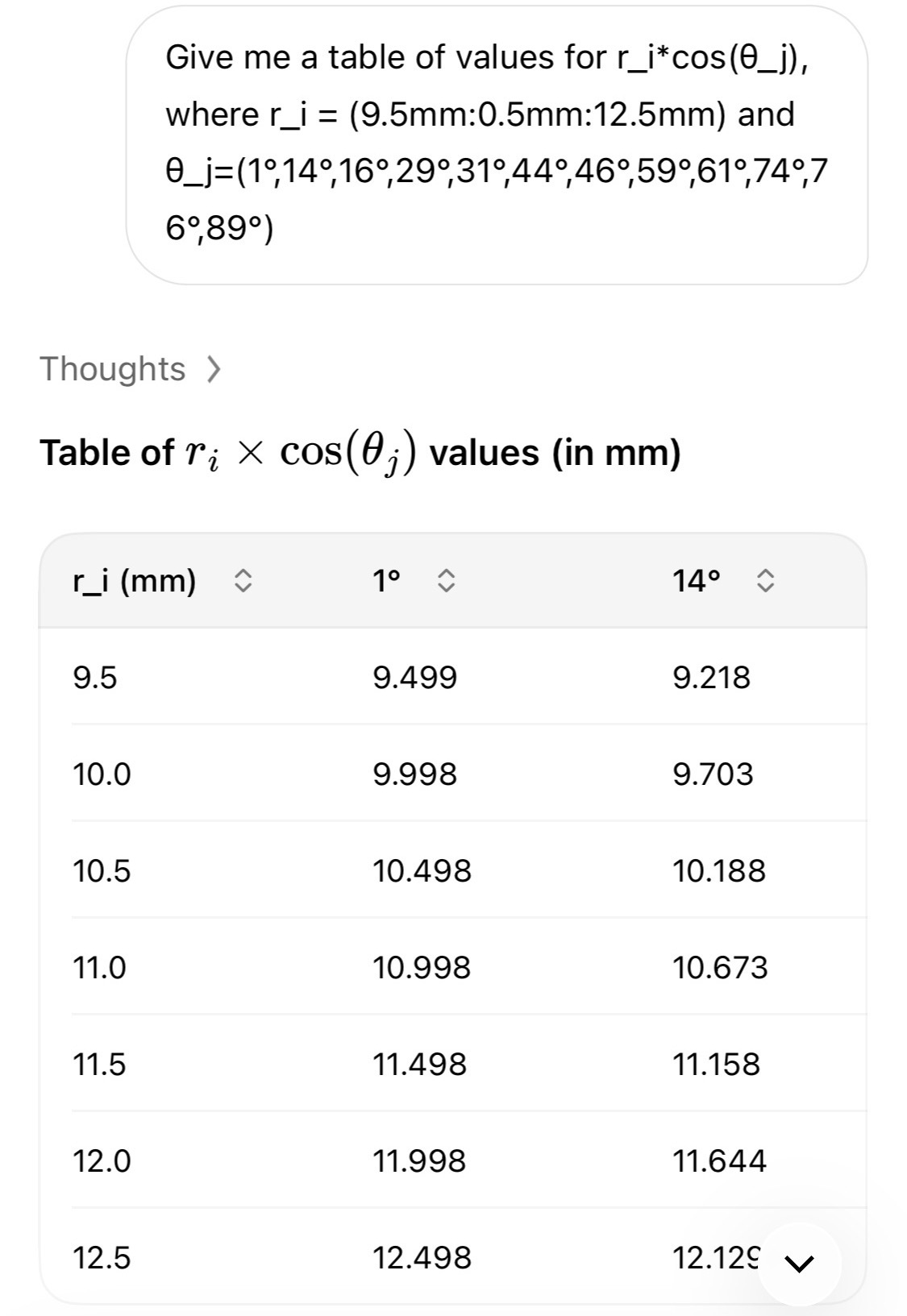Select cell 10.498 in row 10.5
Screen dimensions: 907x1316
coord(422,870)
